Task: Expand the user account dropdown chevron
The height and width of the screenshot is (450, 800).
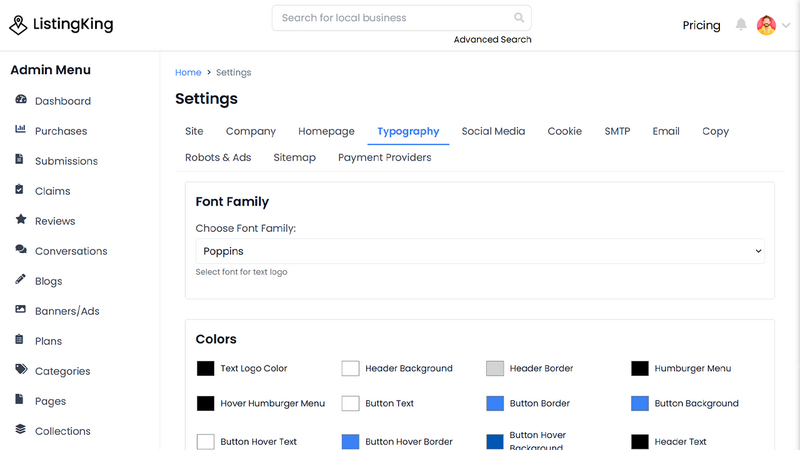Action: pos(786,25)
